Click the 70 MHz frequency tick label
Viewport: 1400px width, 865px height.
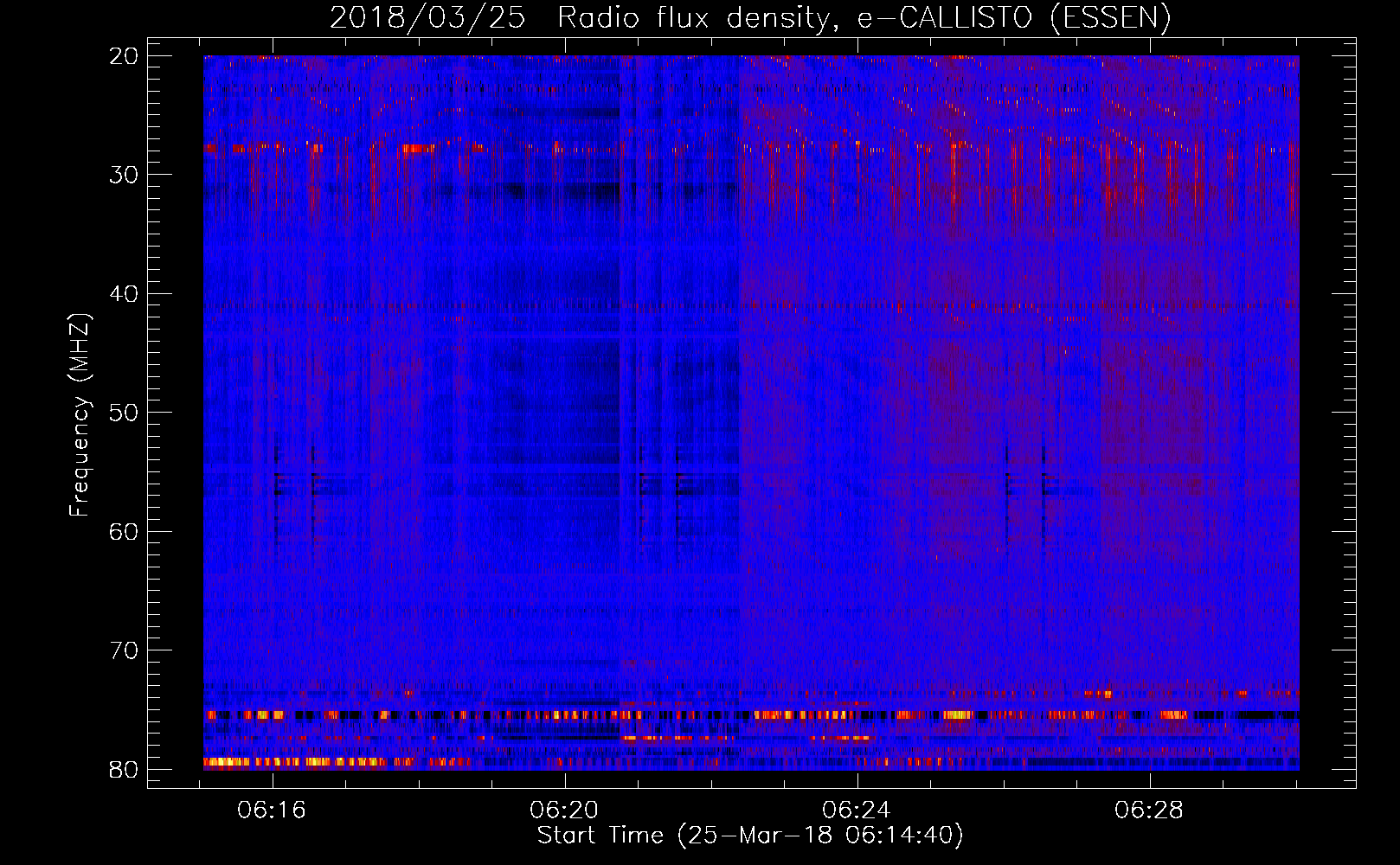(125, 650)
